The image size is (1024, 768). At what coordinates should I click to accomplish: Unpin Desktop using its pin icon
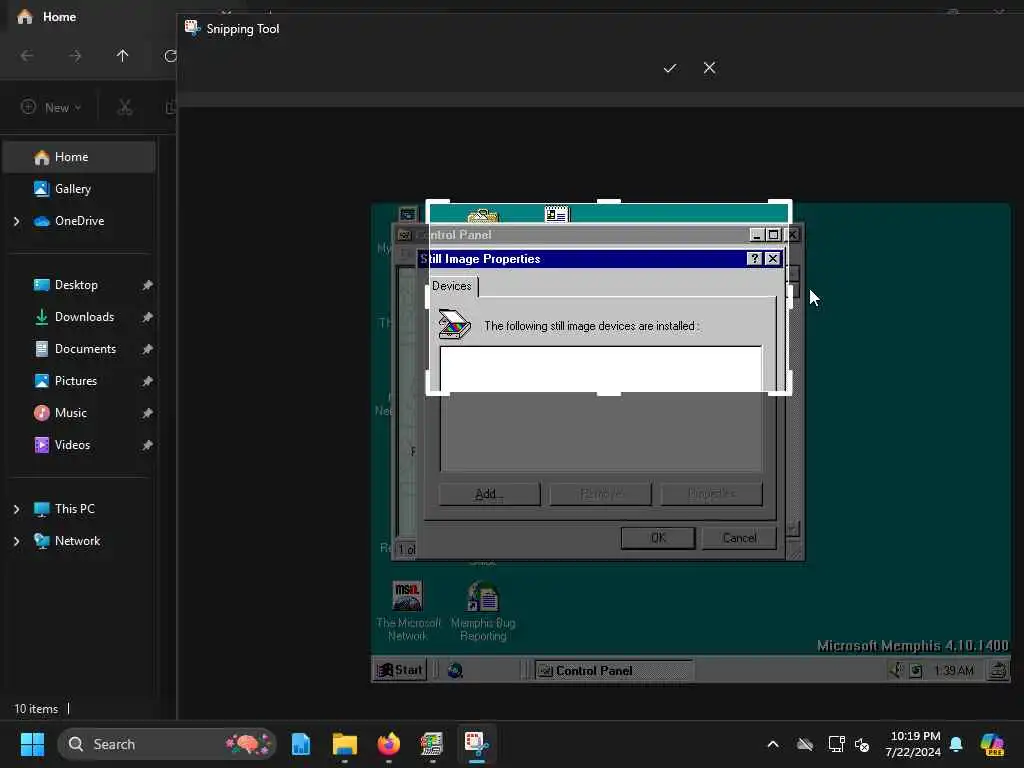(148, 285)
